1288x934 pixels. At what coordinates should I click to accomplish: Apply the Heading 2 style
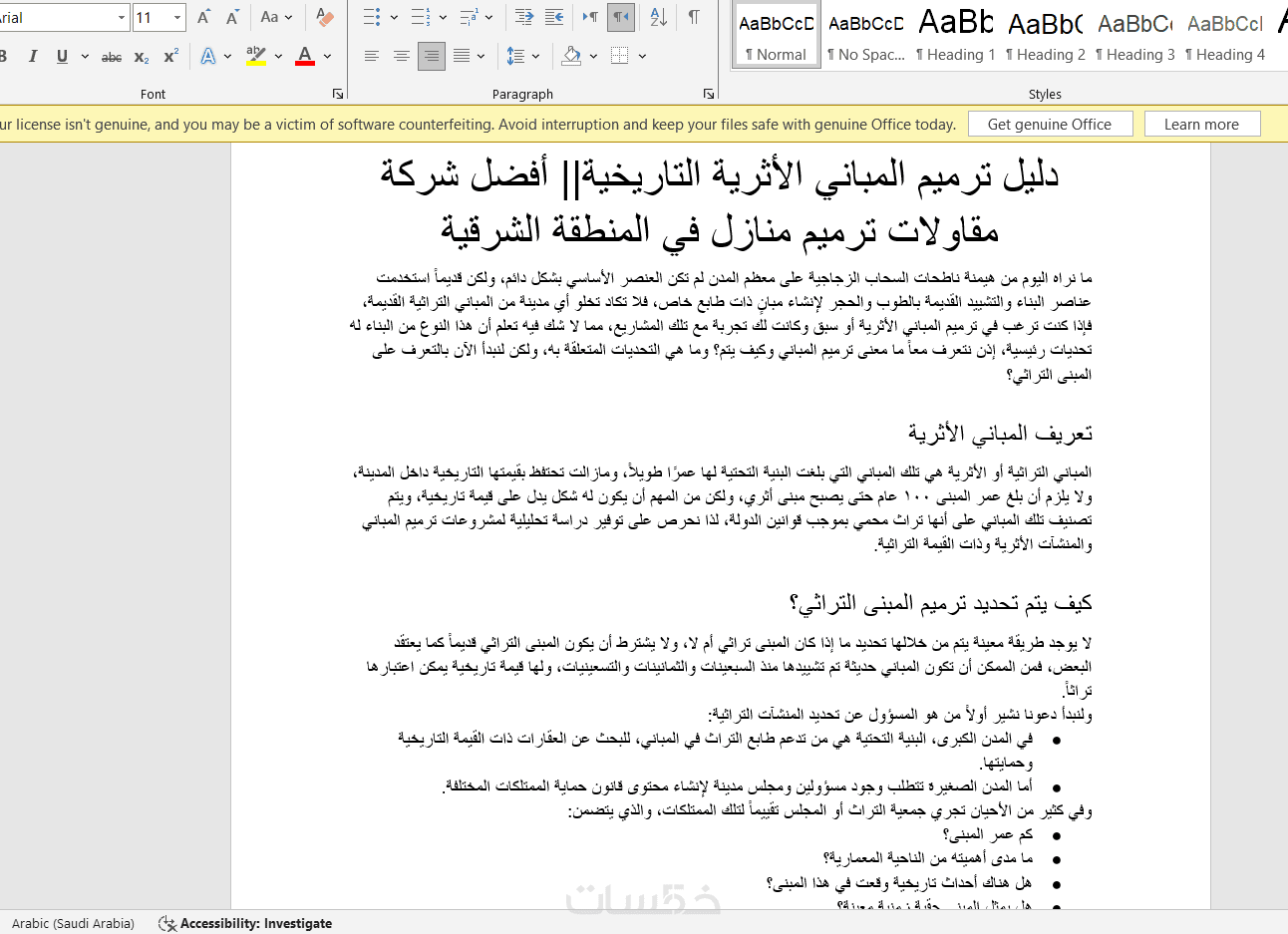click(x=1045, y=38)
